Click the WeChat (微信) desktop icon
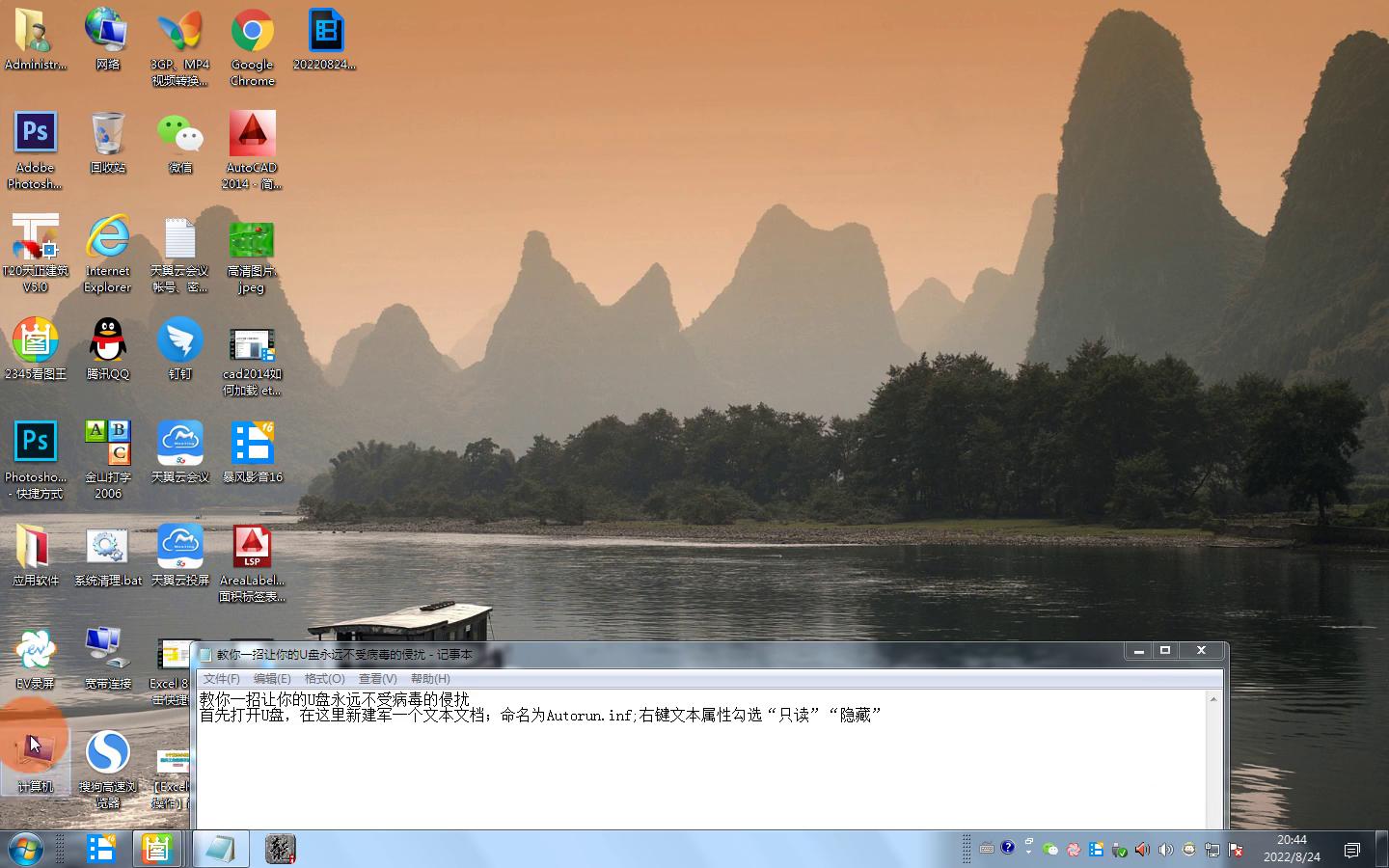1389x868 pixels. click(x=179, y=135)
